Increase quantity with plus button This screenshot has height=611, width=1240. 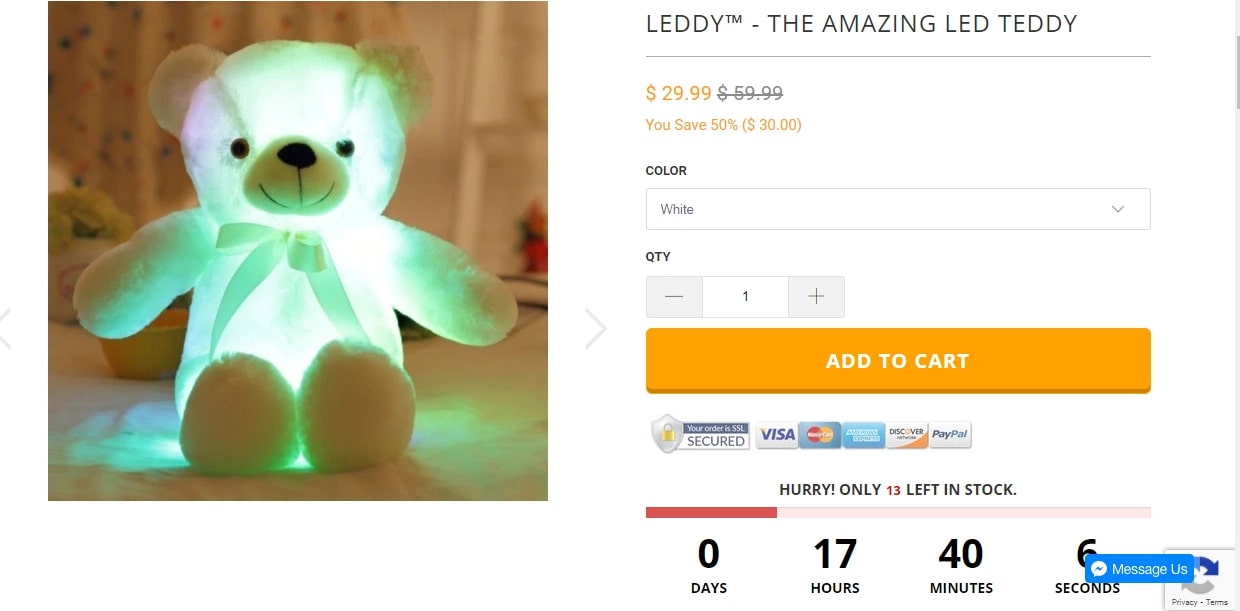click(816, 297)
